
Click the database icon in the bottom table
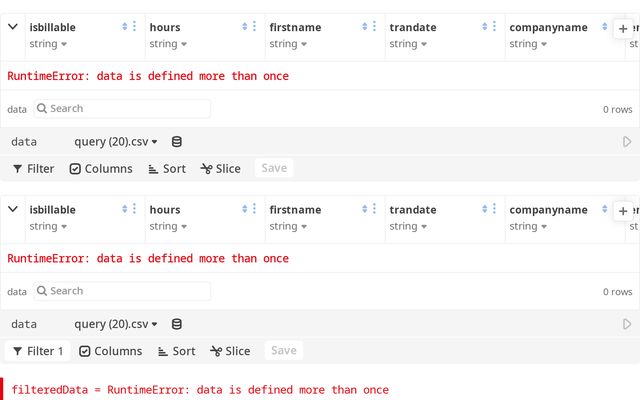(177, 324)
